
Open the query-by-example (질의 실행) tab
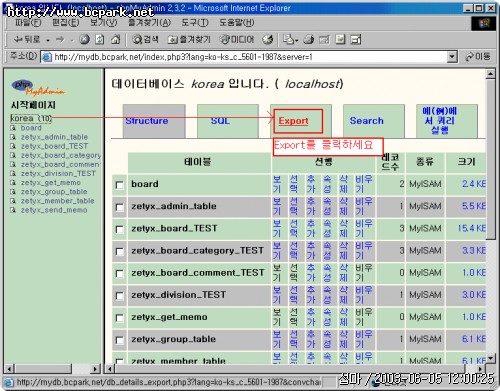click(x=447, y=121)
